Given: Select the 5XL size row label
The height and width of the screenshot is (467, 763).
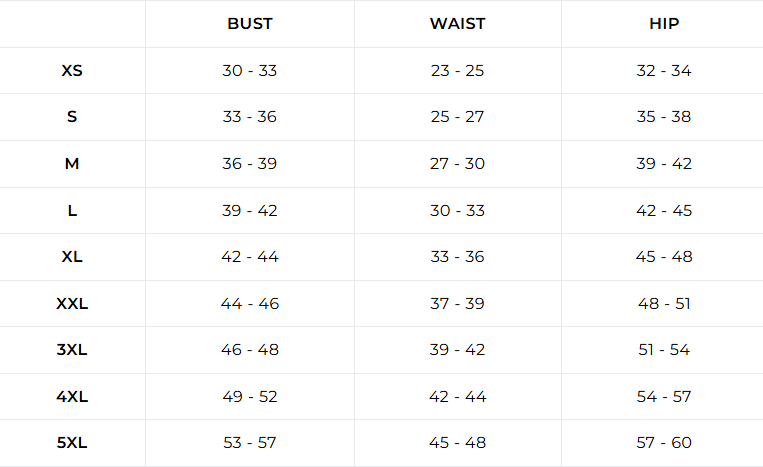Looking at the screenshot, I should pyautogui.click(x=72, y=442).
